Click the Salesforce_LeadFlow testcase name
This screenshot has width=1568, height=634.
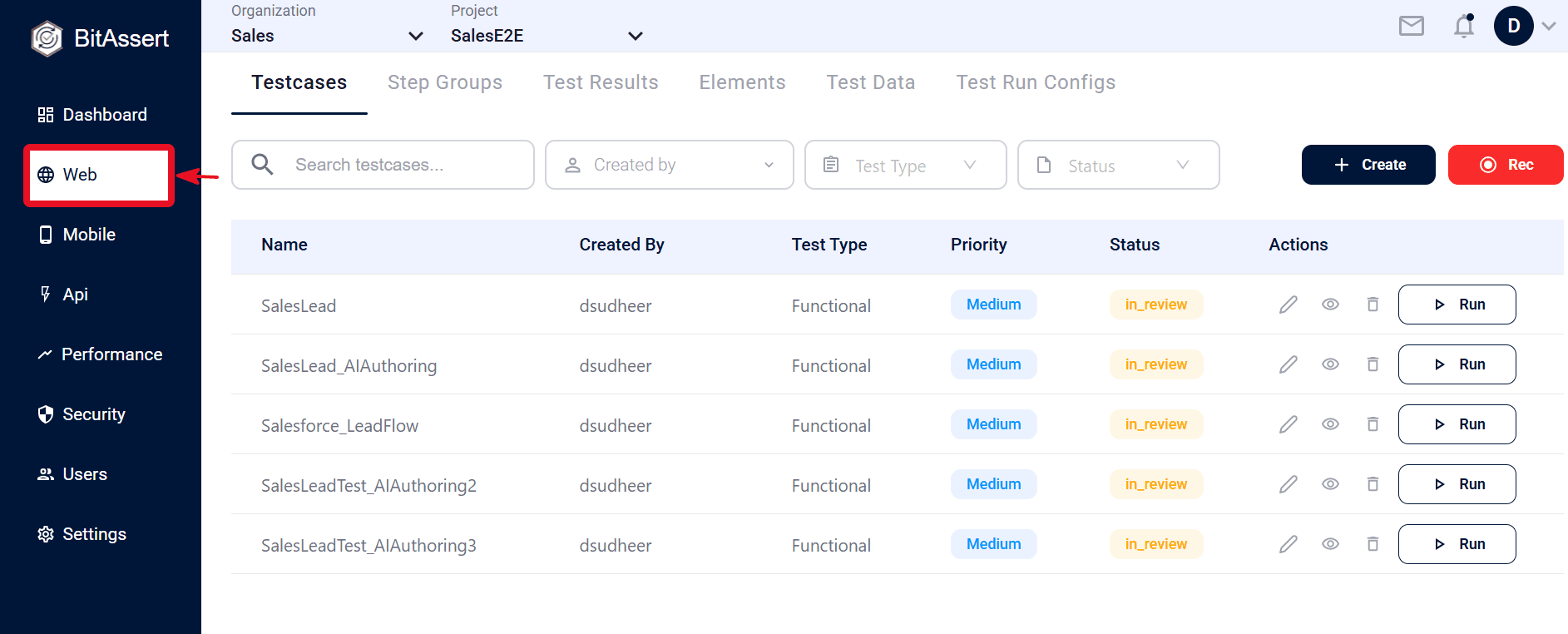(x=339, y=426)
